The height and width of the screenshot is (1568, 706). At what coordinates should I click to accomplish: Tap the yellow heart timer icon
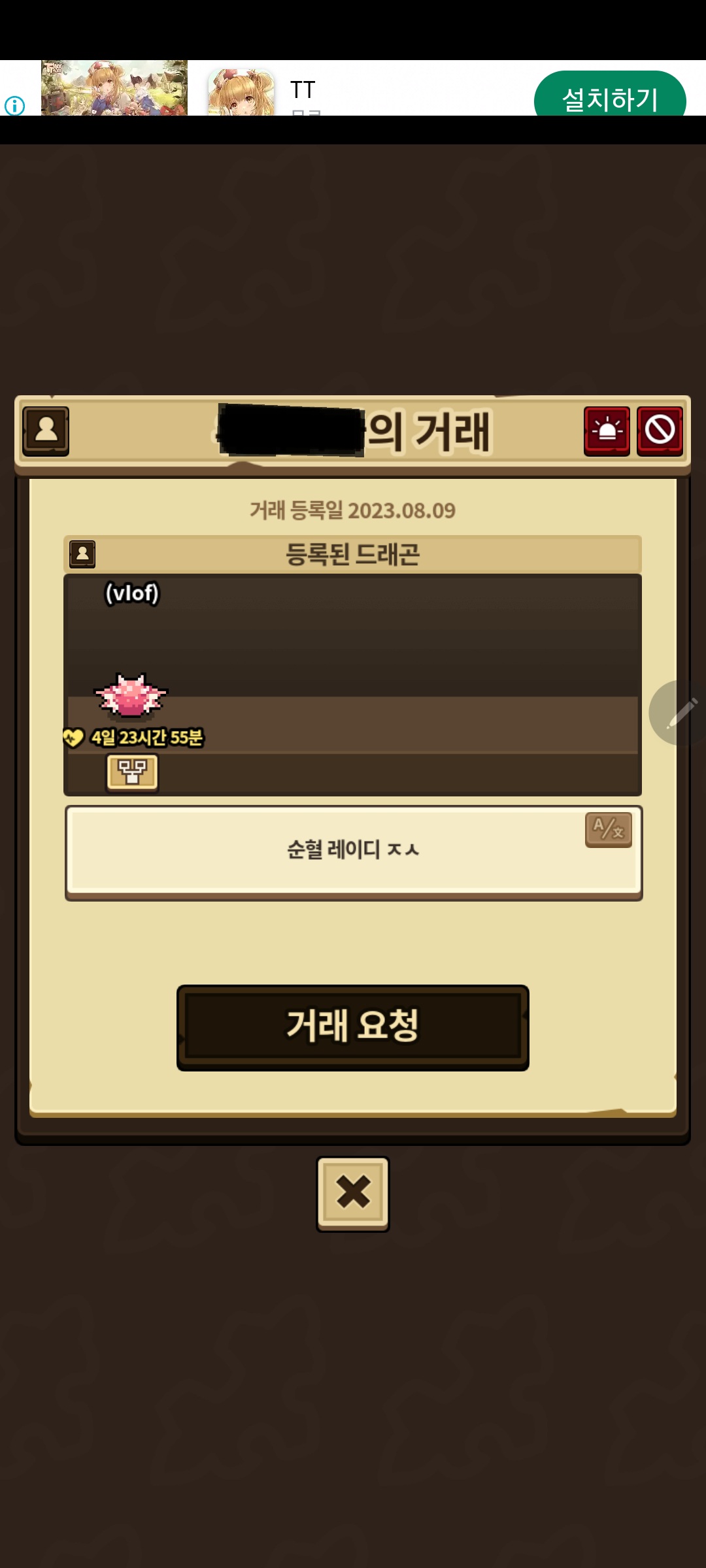click(73, 738)
